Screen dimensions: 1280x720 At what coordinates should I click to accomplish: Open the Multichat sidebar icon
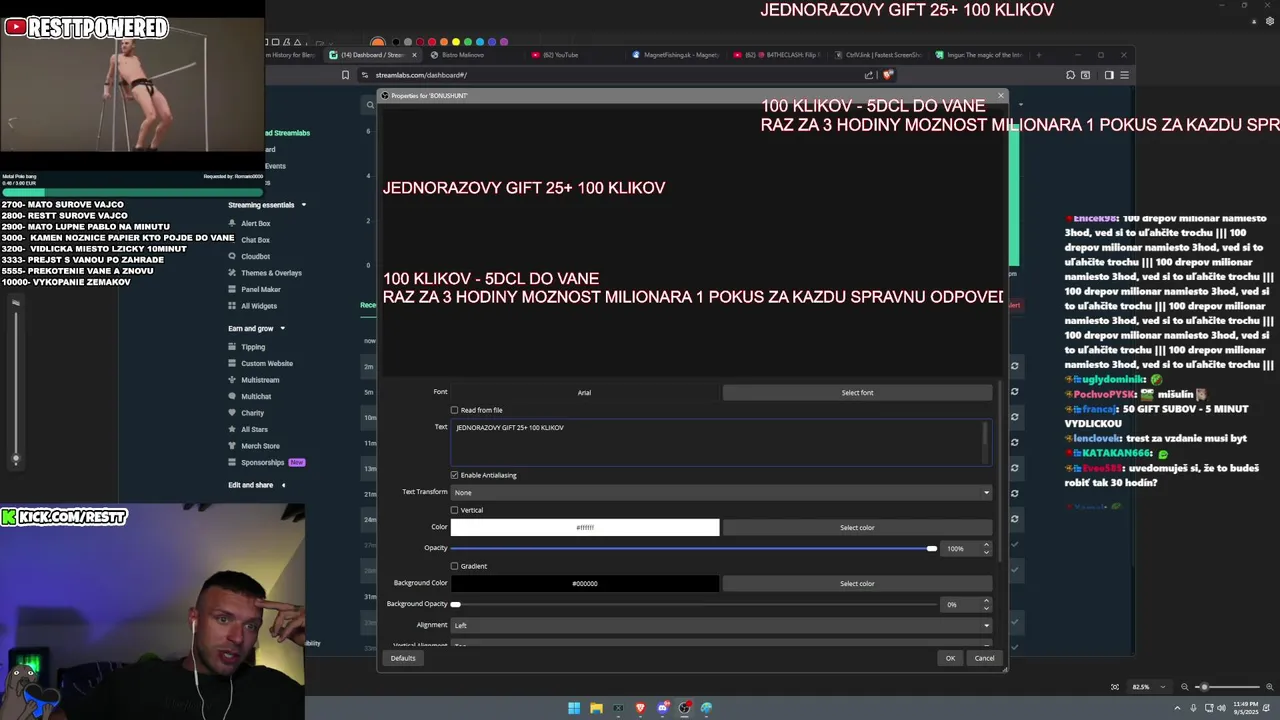point(232,396)
